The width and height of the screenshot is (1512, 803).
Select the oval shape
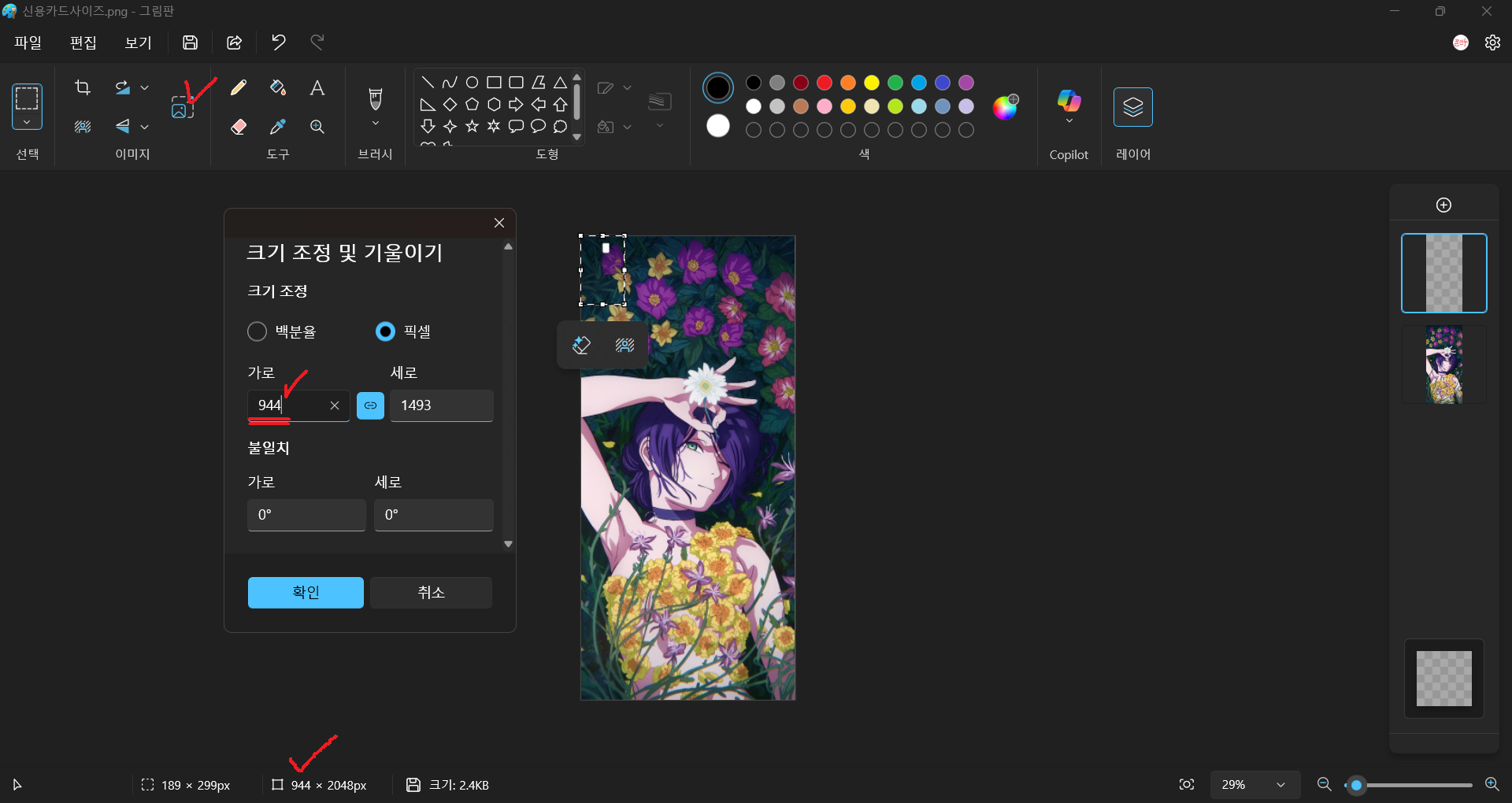tap(472, 82)
